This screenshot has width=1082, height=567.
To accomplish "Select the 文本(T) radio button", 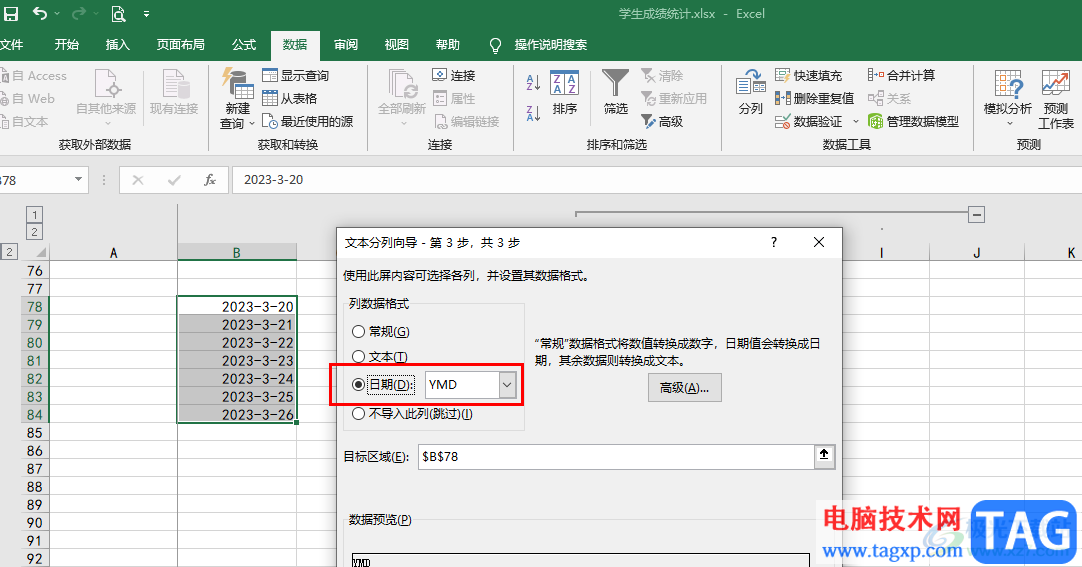I will 358,357.
